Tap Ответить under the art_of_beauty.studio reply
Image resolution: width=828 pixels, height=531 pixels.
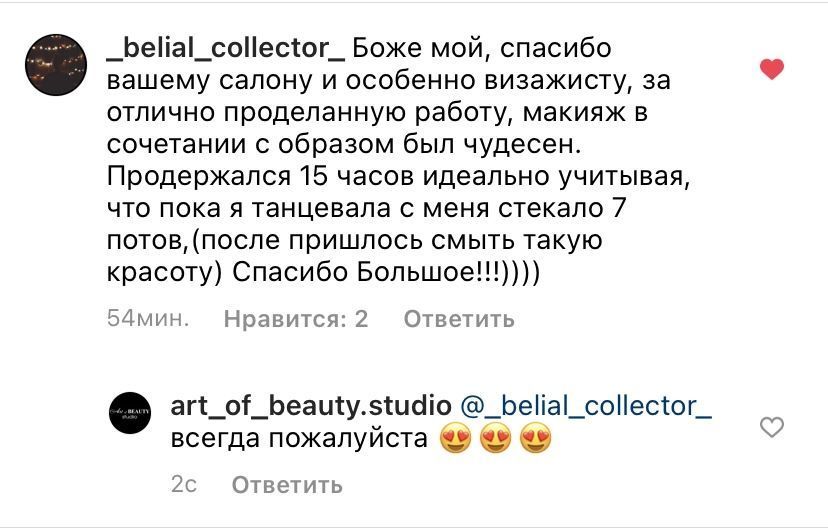click(x=287, y=485)
